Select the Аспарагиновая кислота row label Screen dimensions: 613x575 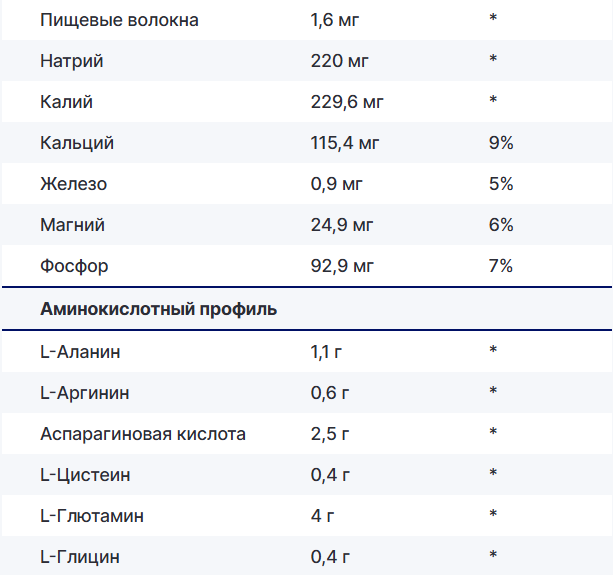point(143,433)
